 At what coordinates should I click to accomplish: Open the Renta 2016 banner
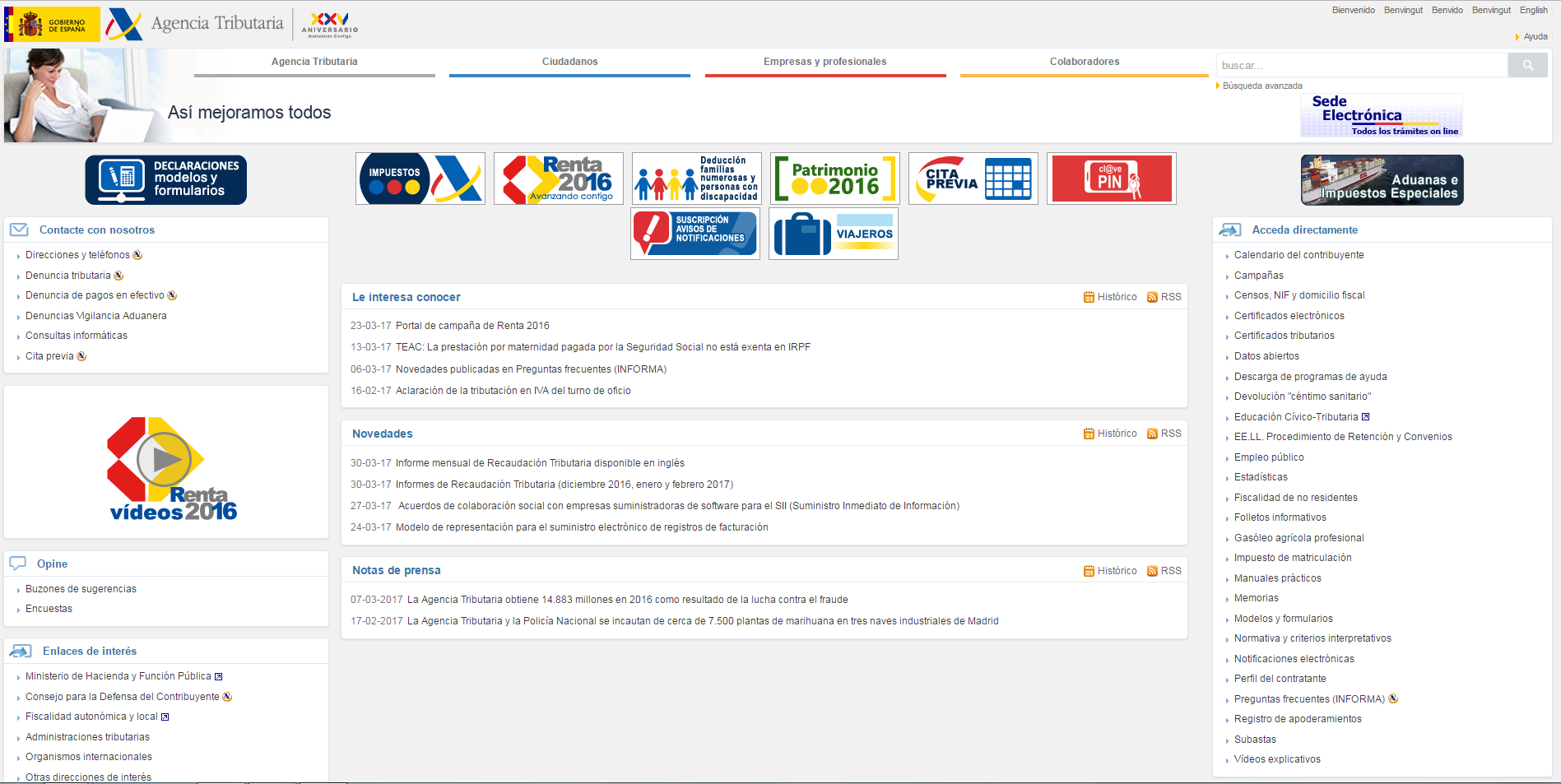coord(559,179)
